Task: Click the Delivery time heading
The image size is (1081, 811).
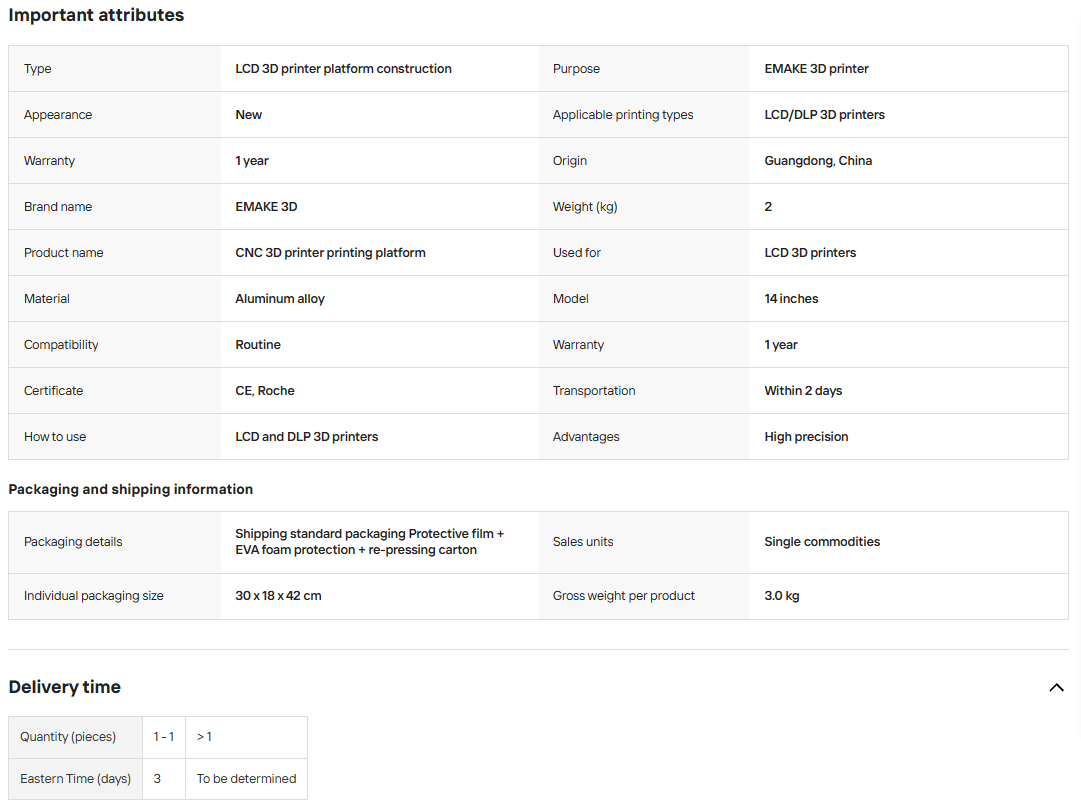Action: coord(65,687)
